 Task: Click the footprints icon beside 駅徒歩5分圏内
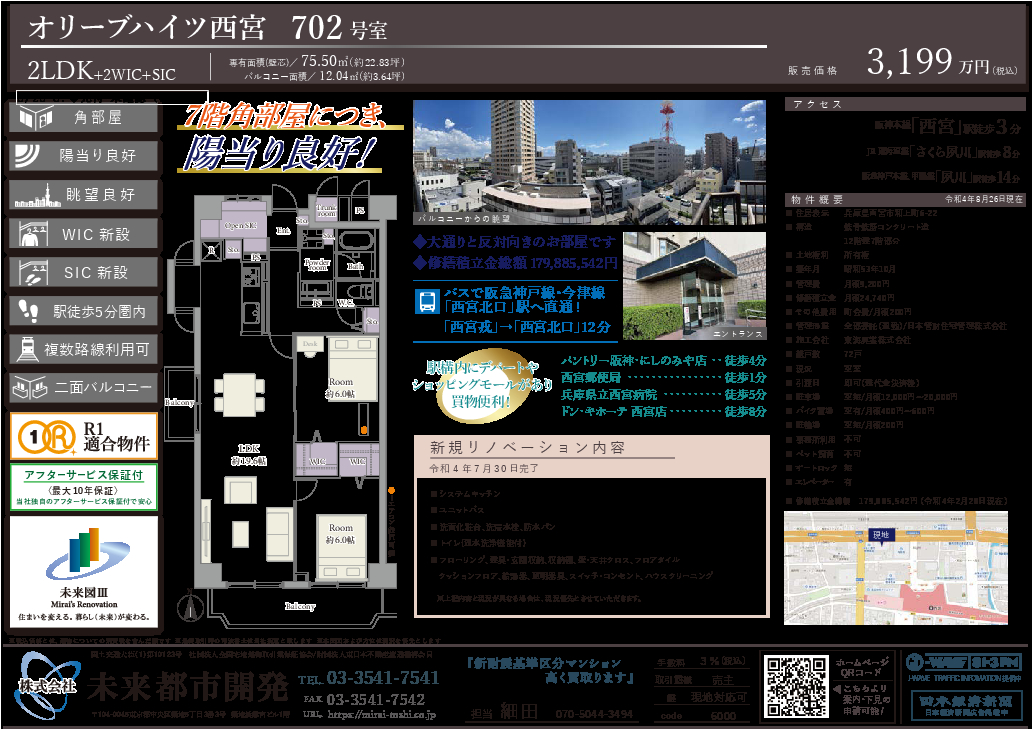32,311
